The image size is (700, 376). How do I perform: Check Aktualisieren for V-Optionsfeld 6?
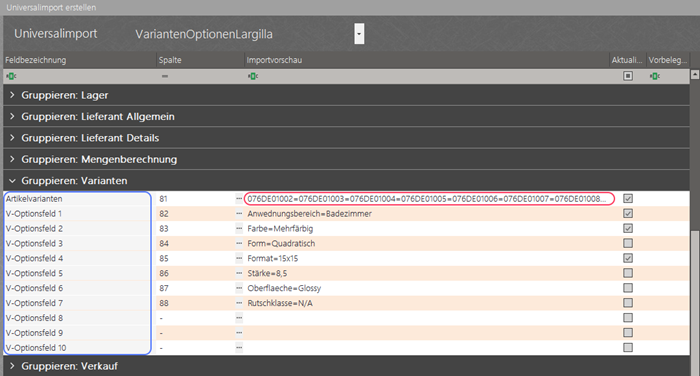(628, 288)
